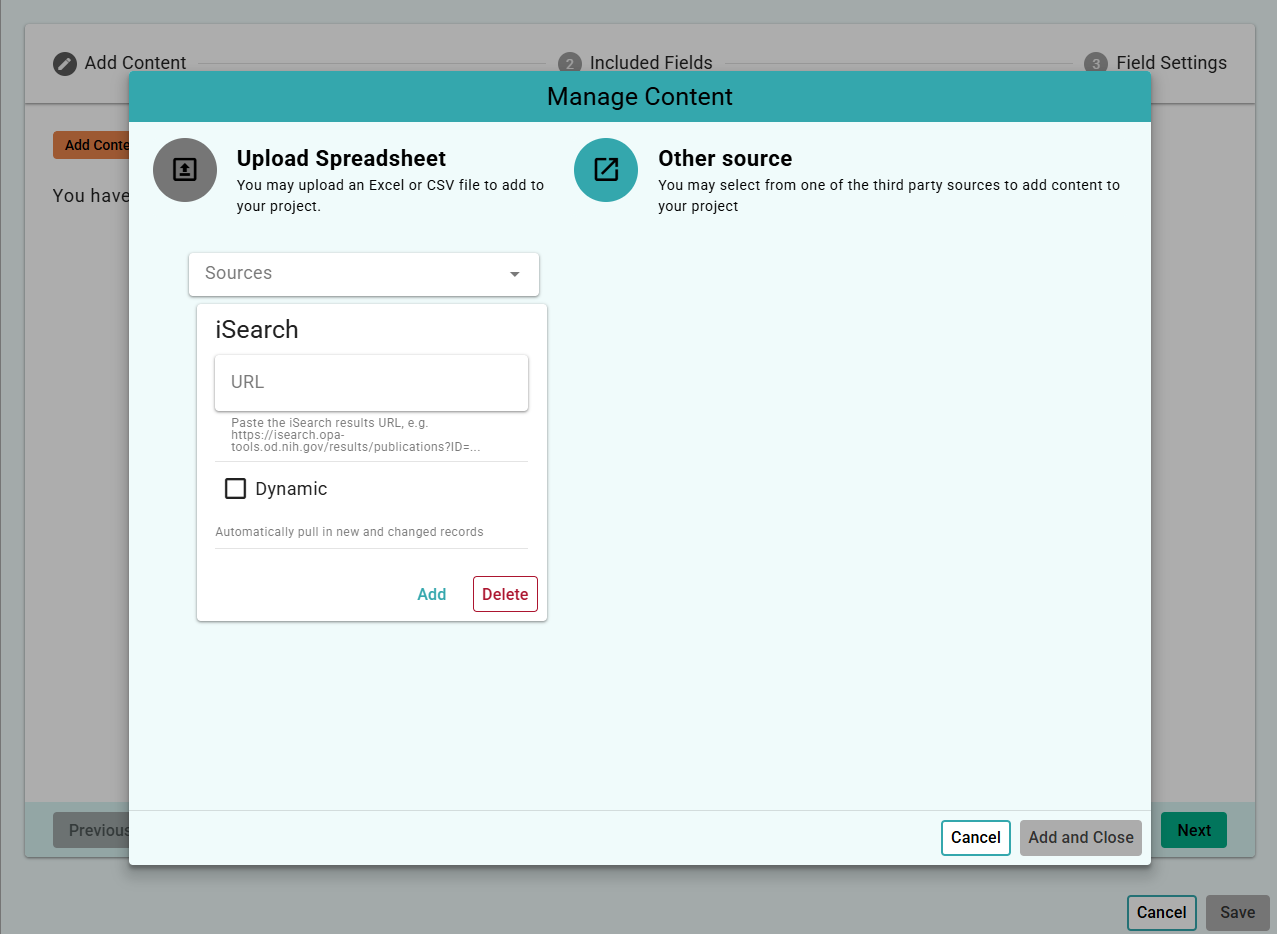Click Add in the iSearch card
The width and height of the screenshot is (1277, 934).
[x=431, y=594]
